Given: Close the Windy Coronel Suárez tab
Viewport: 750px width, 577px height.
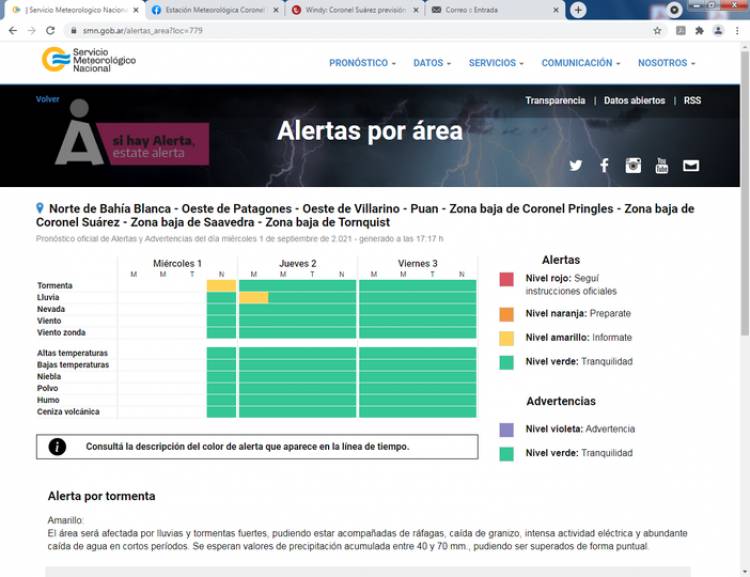Looking at the screenshot, I should [416, 10].
